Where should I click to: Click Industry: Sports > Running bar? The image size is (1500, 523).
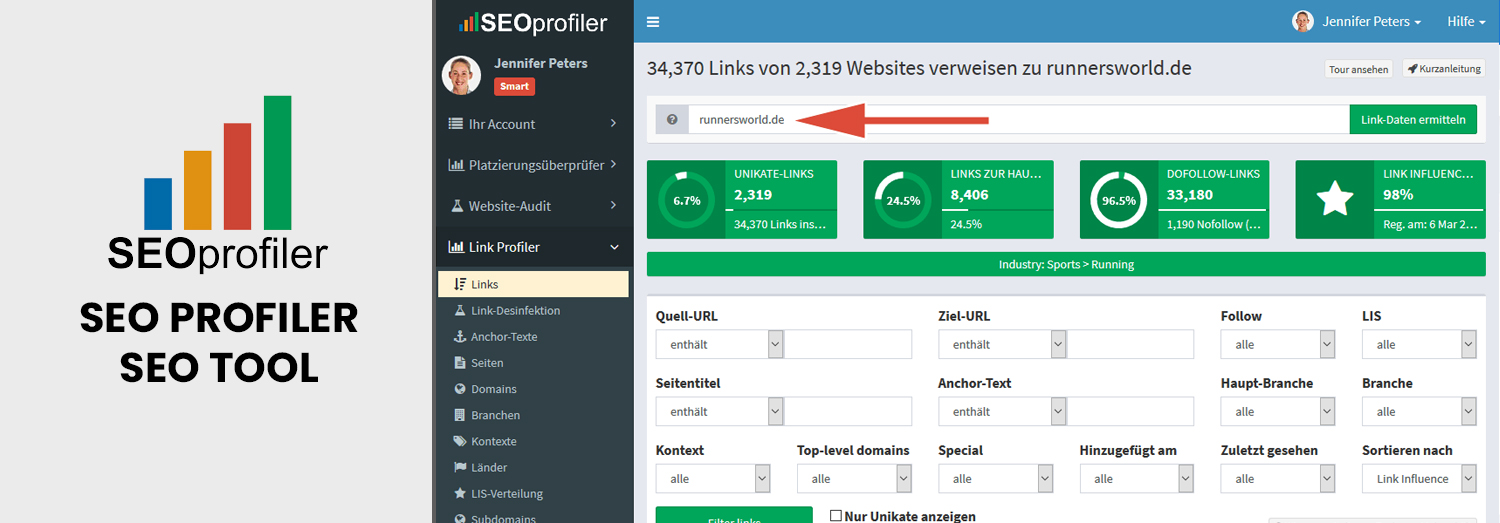tap(1066, 265)
